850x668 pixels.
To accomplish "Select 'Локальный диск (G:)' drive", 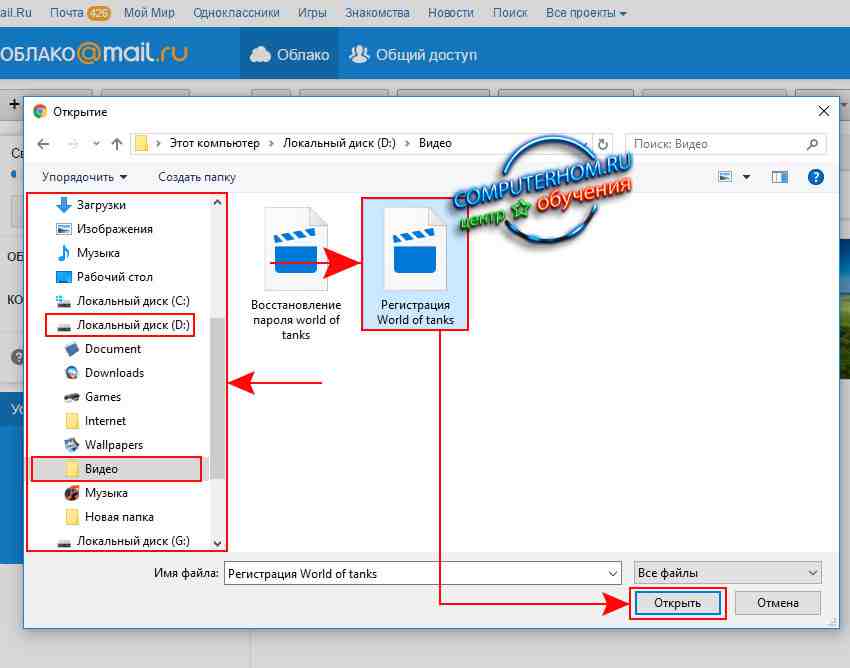I will 133,541.
